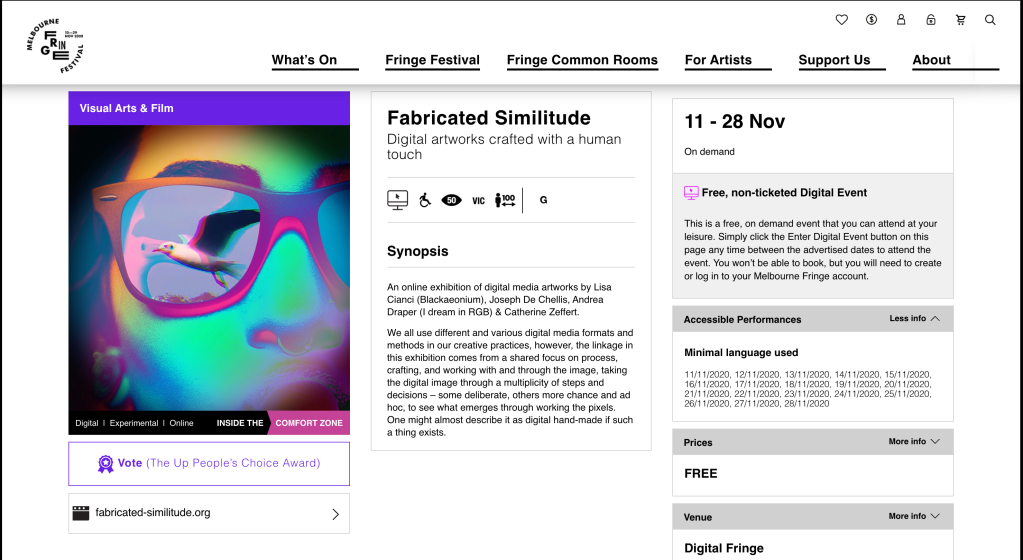Click the dollar donate icon
1023x560 pixels.
coord(871,20)
